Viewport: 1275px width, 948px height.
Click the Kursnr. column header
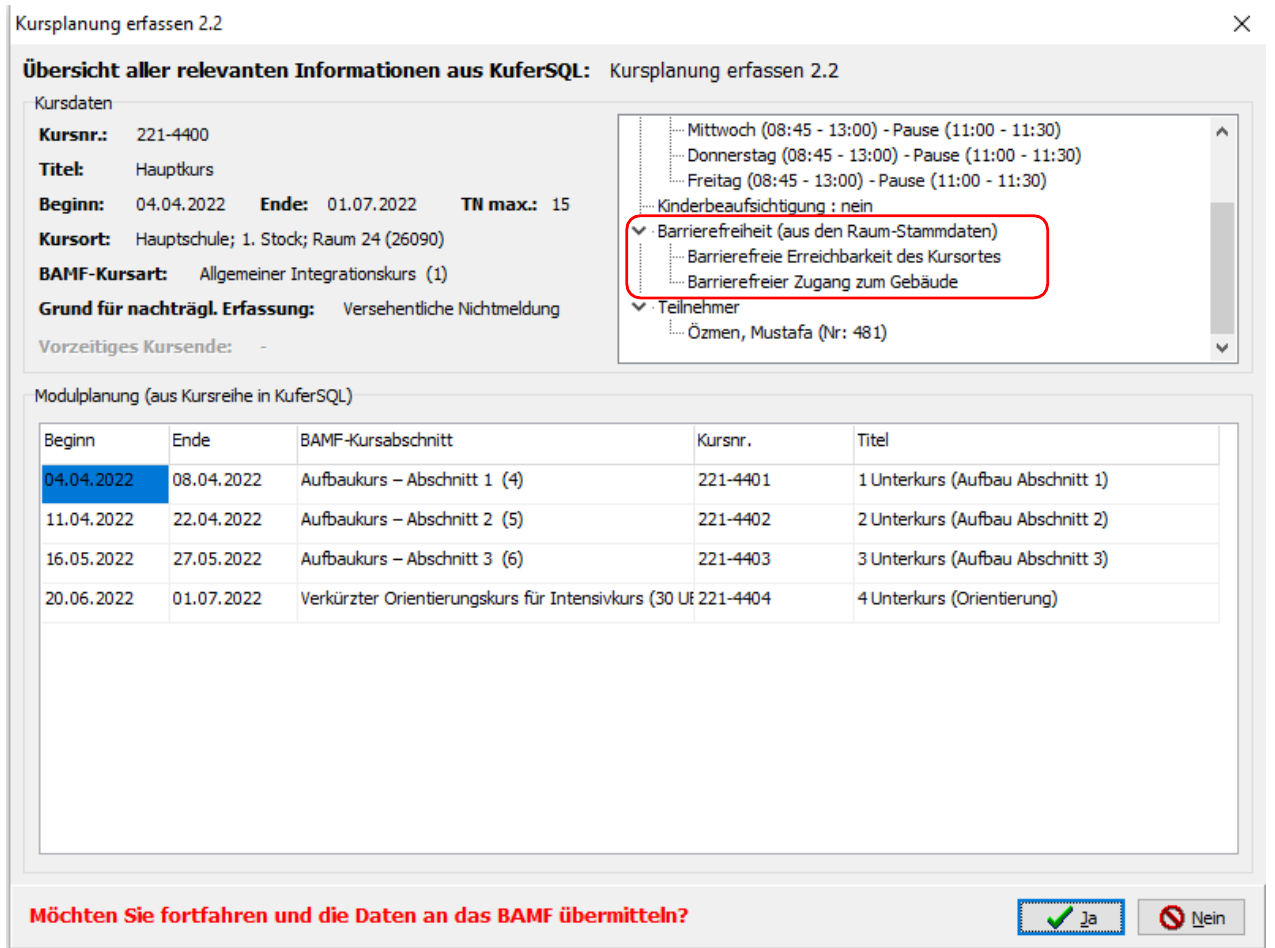point(774,440)
